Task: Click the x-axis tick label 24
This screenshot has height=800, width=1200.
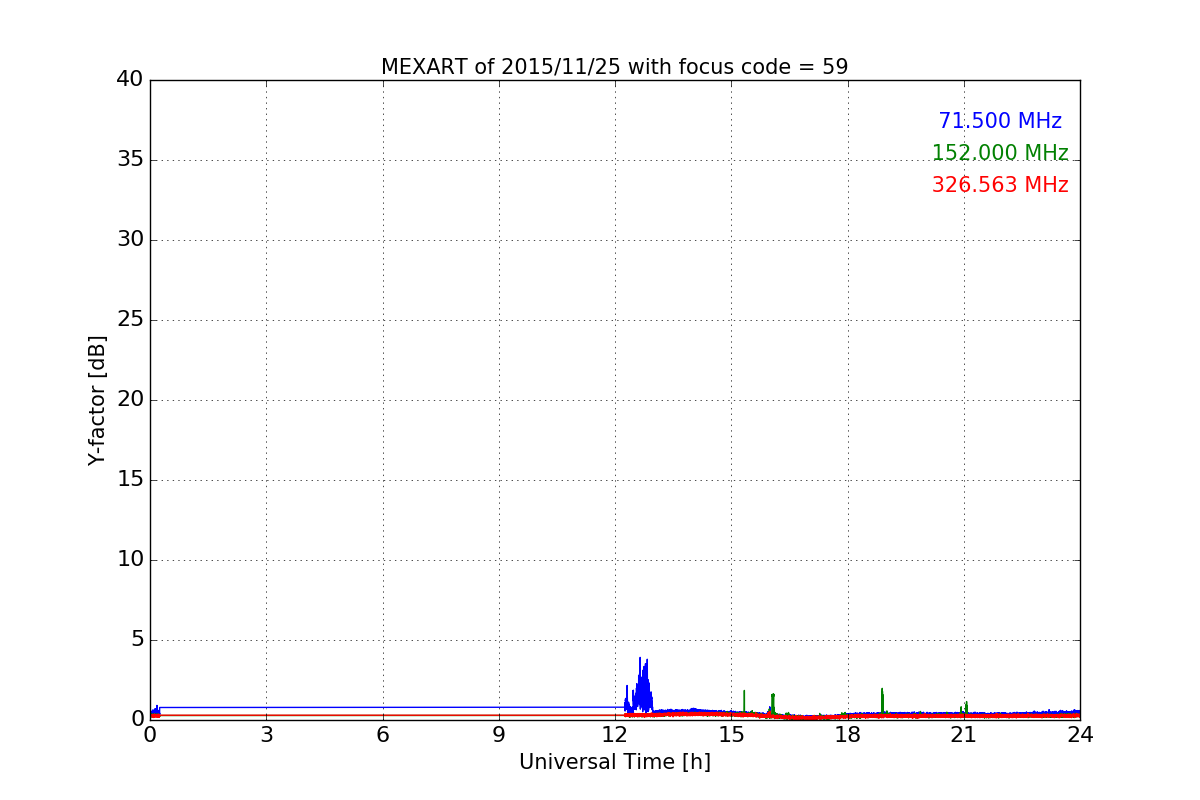Action: 1080,735
